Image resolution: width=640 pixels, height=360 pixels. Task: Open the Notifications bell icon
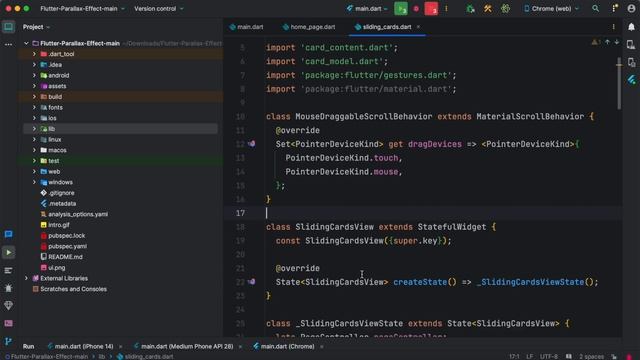point(631,27)
